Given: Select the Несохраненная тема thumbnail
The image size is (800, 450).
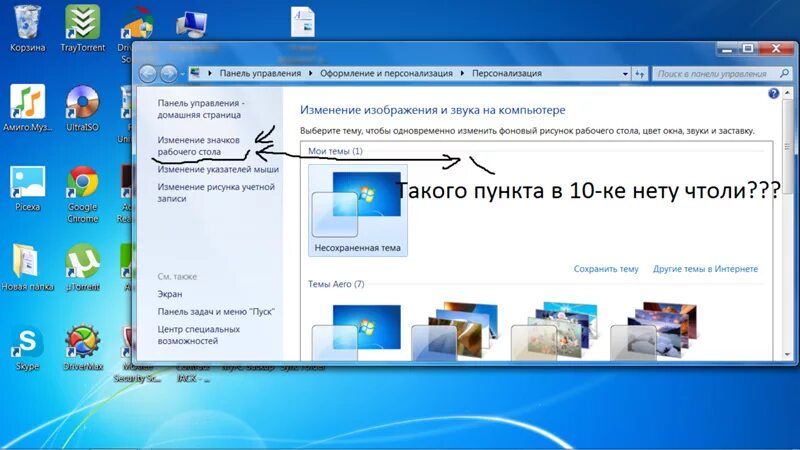Looking at the screenshot, I should (x=358, y=210).
